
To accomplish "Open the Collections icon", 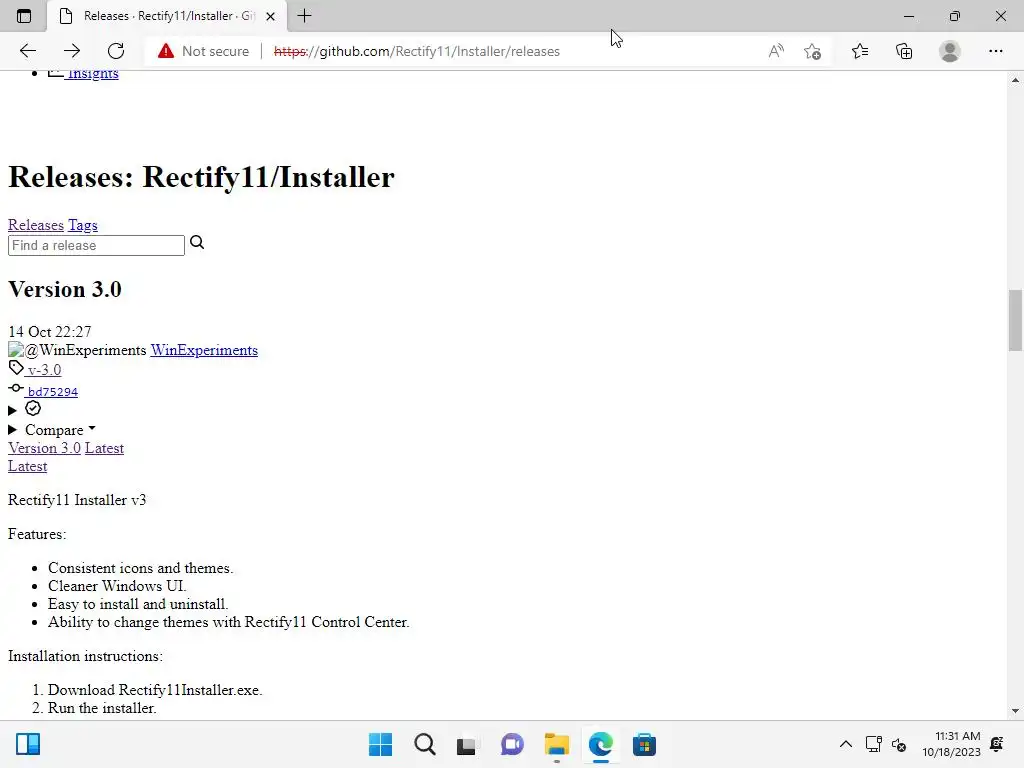I will point(904,51).
